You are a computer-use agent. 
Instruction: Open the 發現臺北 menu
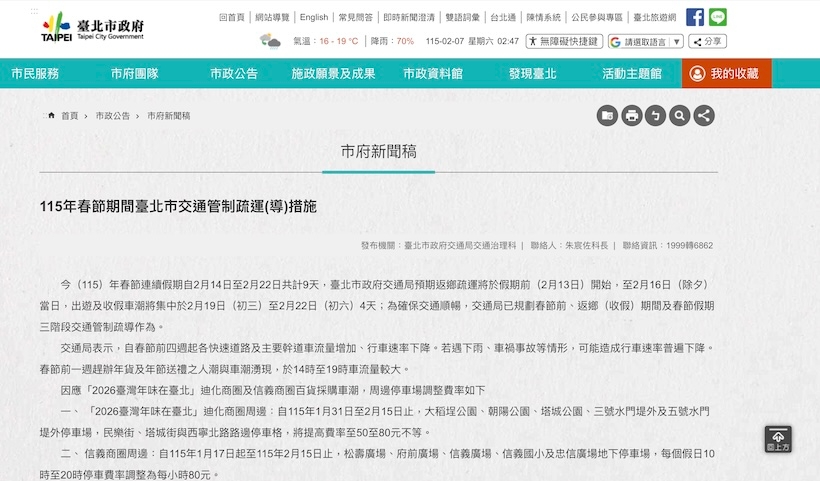(532, 74)
